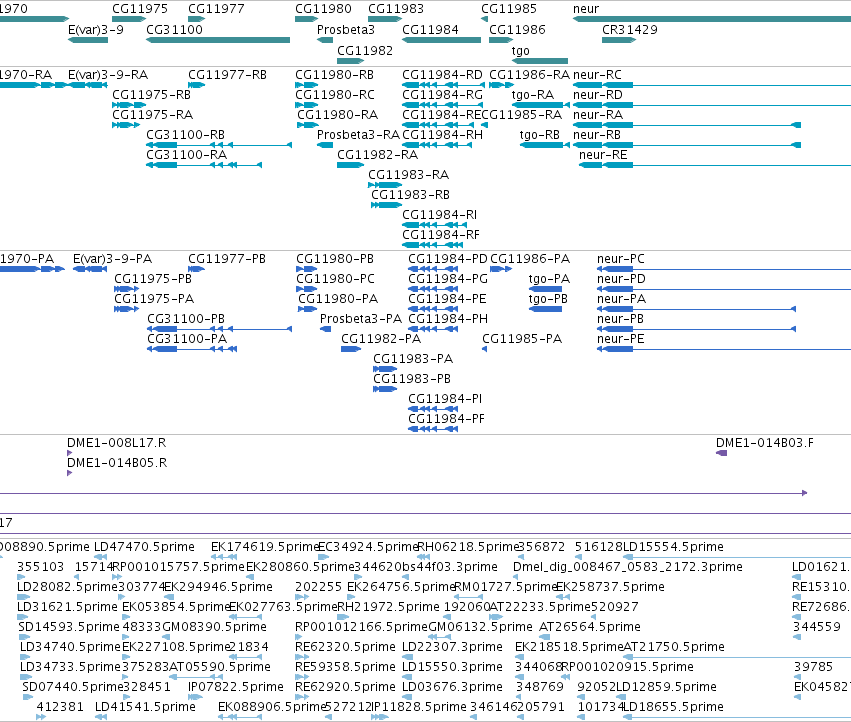851x722 pixels.
Task: Select the tgo gene bar
Action: 540,61
